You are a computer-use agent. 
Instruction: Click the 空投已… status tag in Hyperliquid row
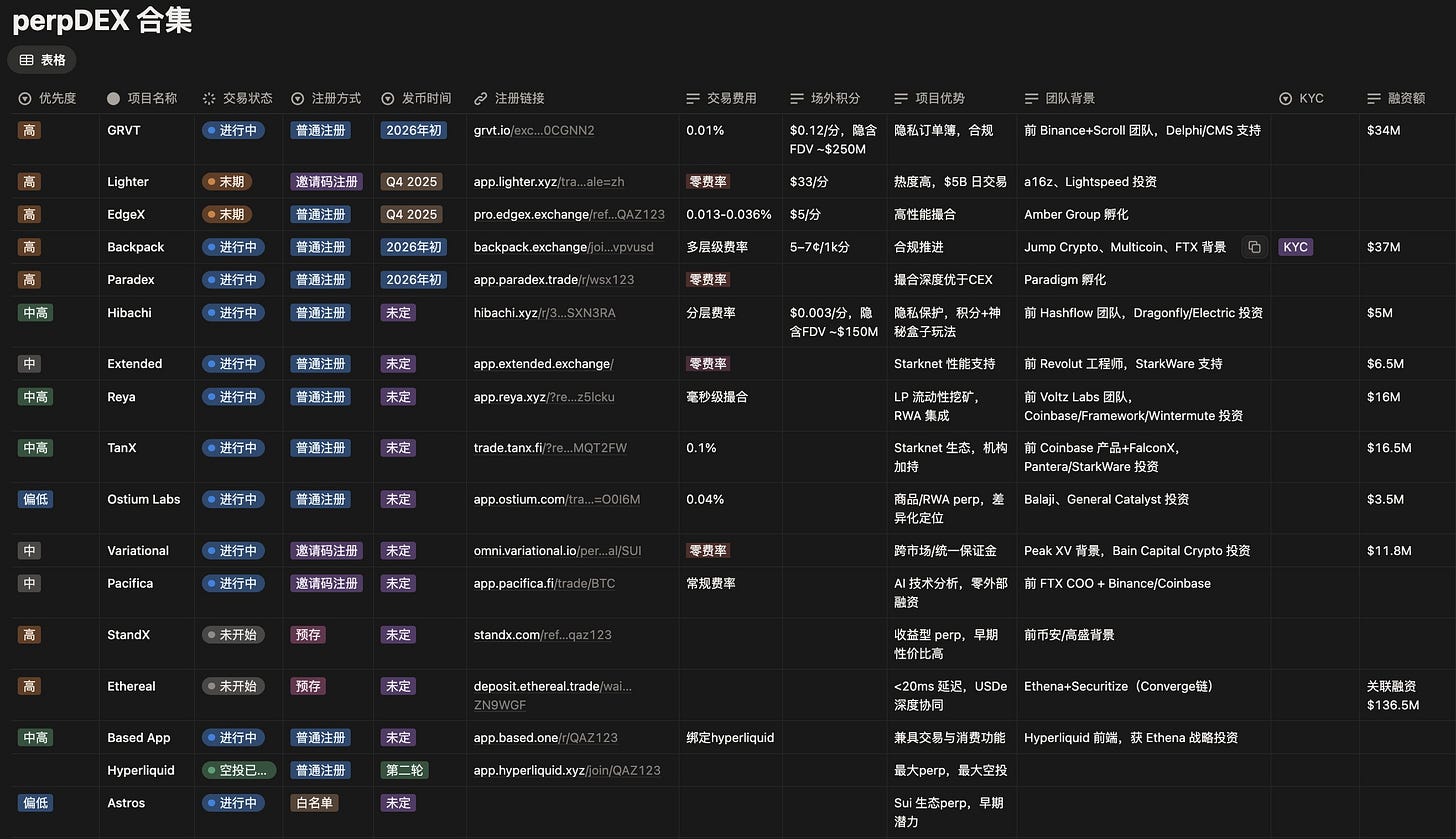tap(239, 770)
